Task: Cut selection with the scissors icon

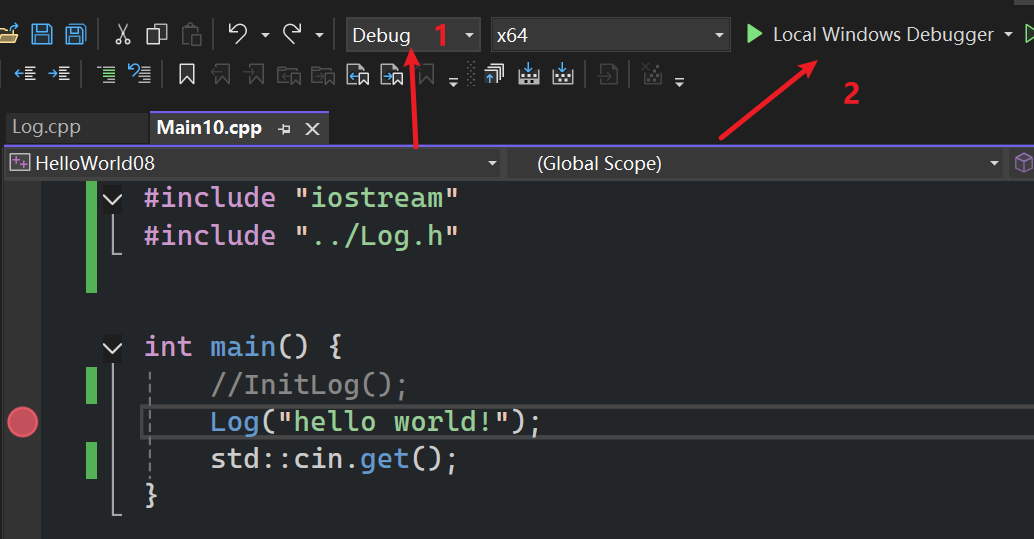Action: [x=123, y=35]
